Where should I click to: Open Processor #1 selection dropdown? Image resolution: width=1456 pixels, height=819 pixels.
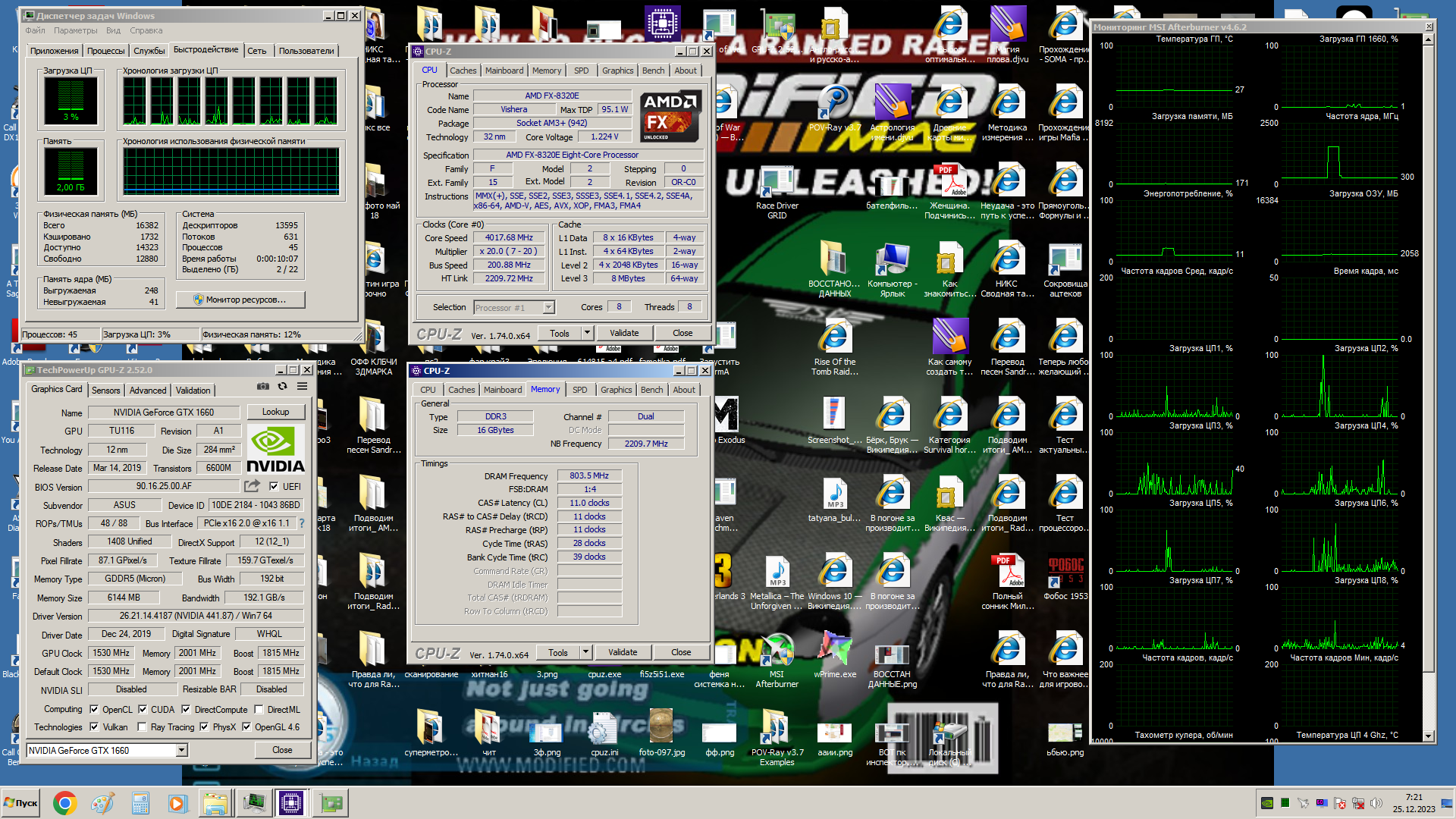tap(548, 308)
